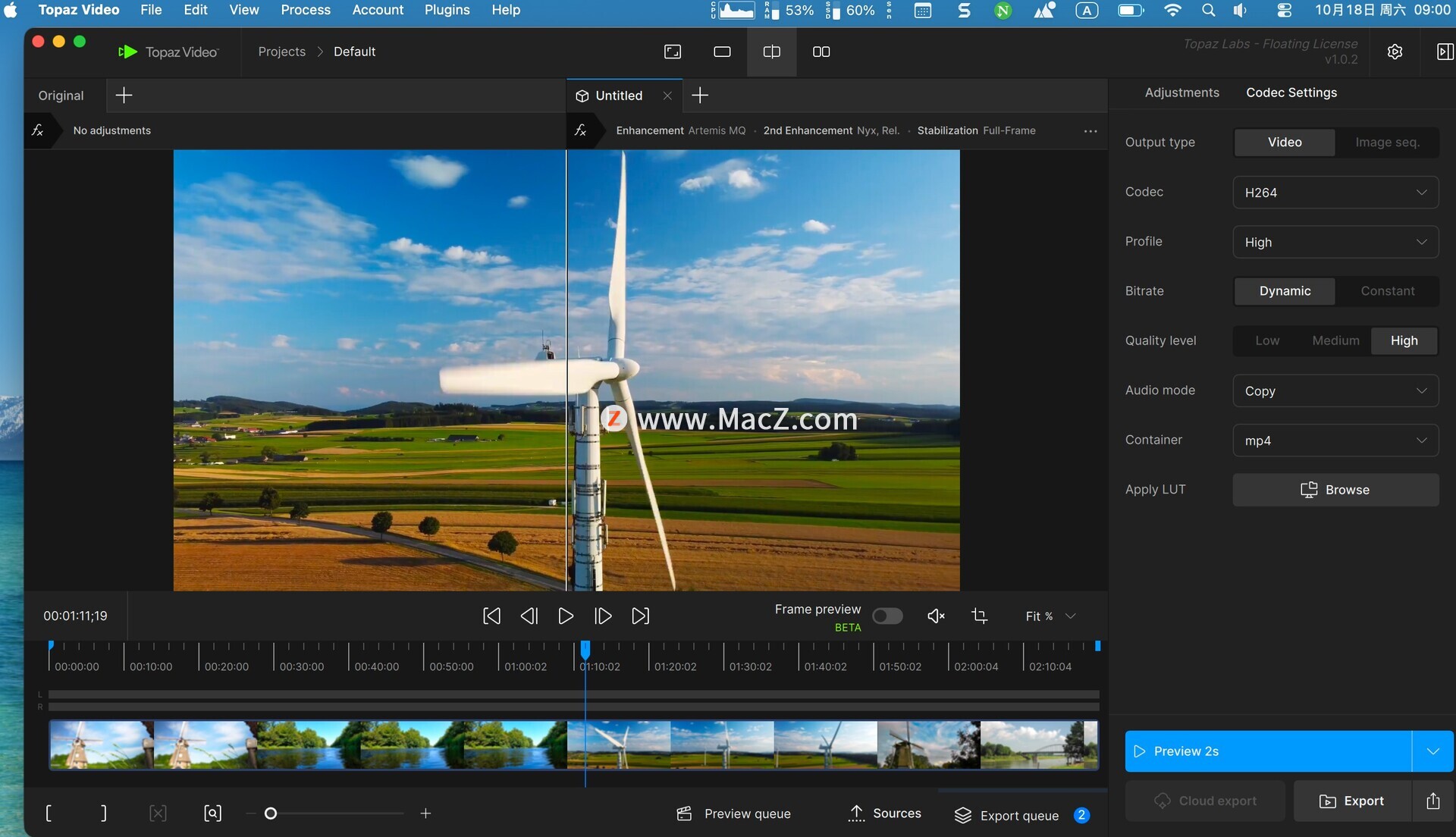Image resolution: width=1456 pixels, height=837 pixels.
Task: Jump to the clip start
Action: (x=491, y=616)
